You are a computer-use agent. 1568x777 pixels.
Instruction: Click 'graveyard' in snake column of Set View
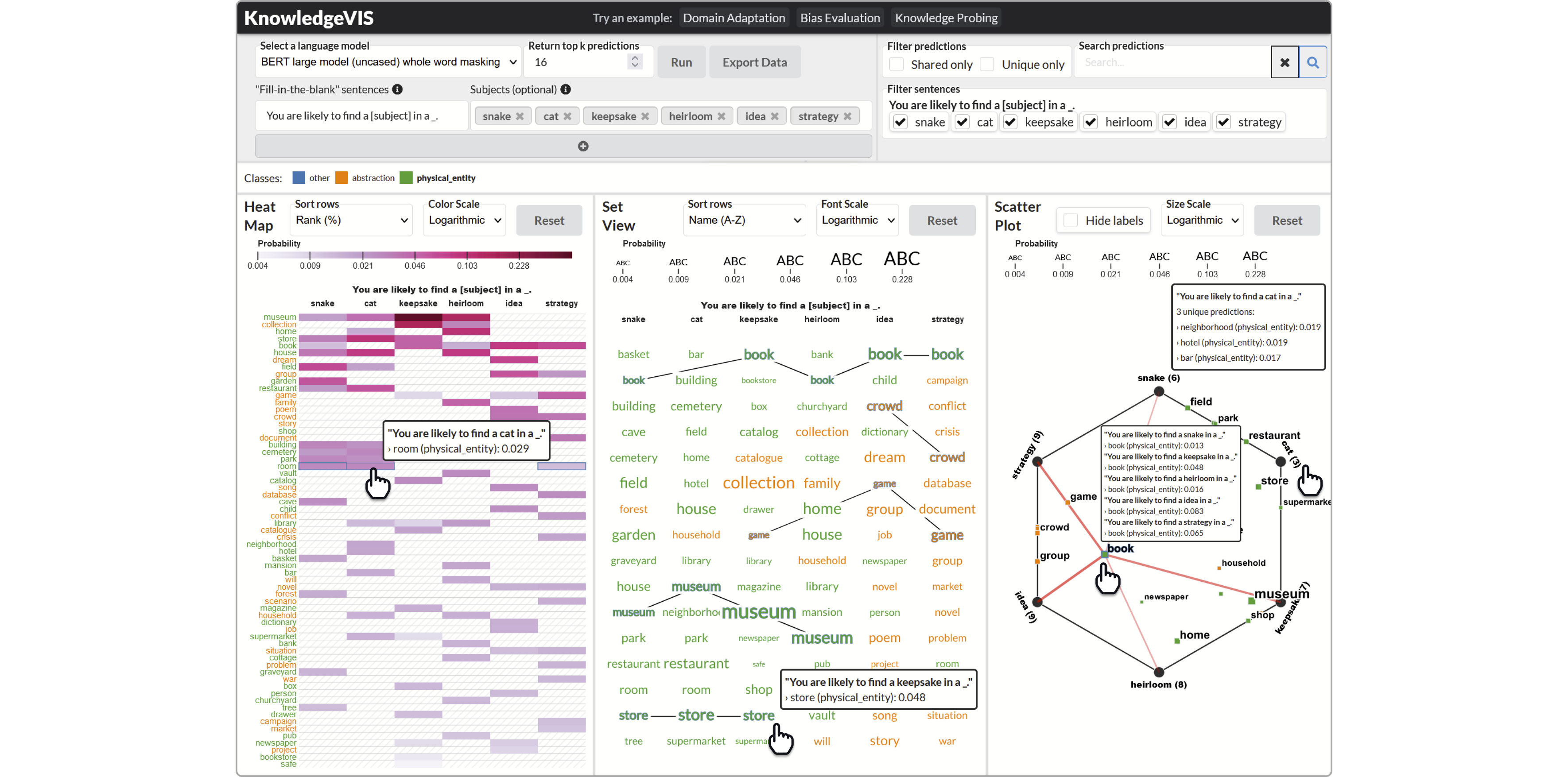coord(633,561)
